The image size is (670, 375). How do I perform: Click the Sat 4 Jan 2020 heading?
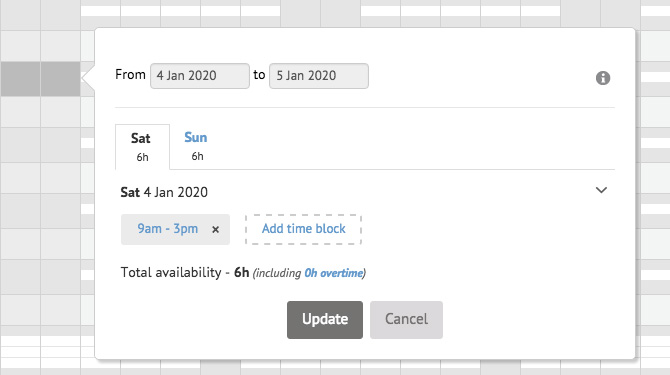[164, 192]
